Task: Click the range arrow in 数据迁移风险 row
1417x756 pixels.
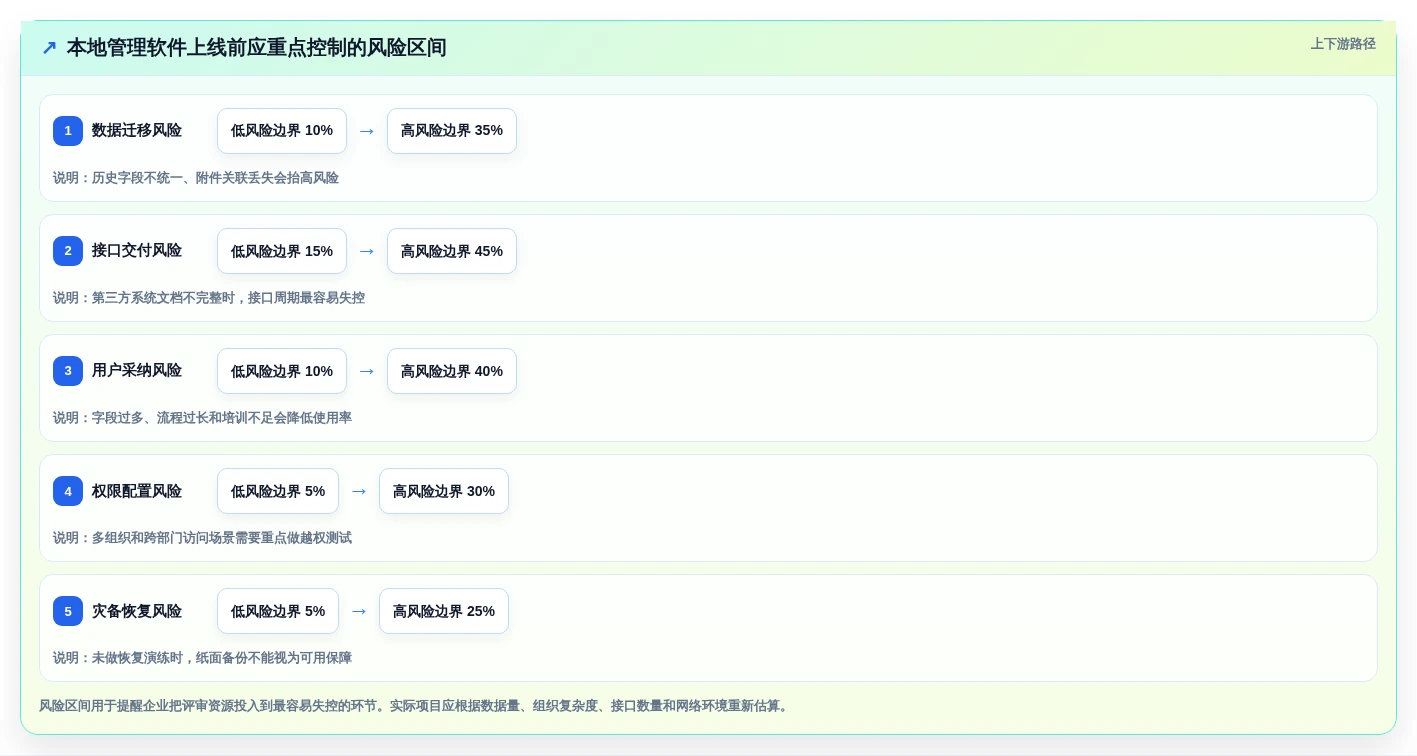Action: pos(367,131)
